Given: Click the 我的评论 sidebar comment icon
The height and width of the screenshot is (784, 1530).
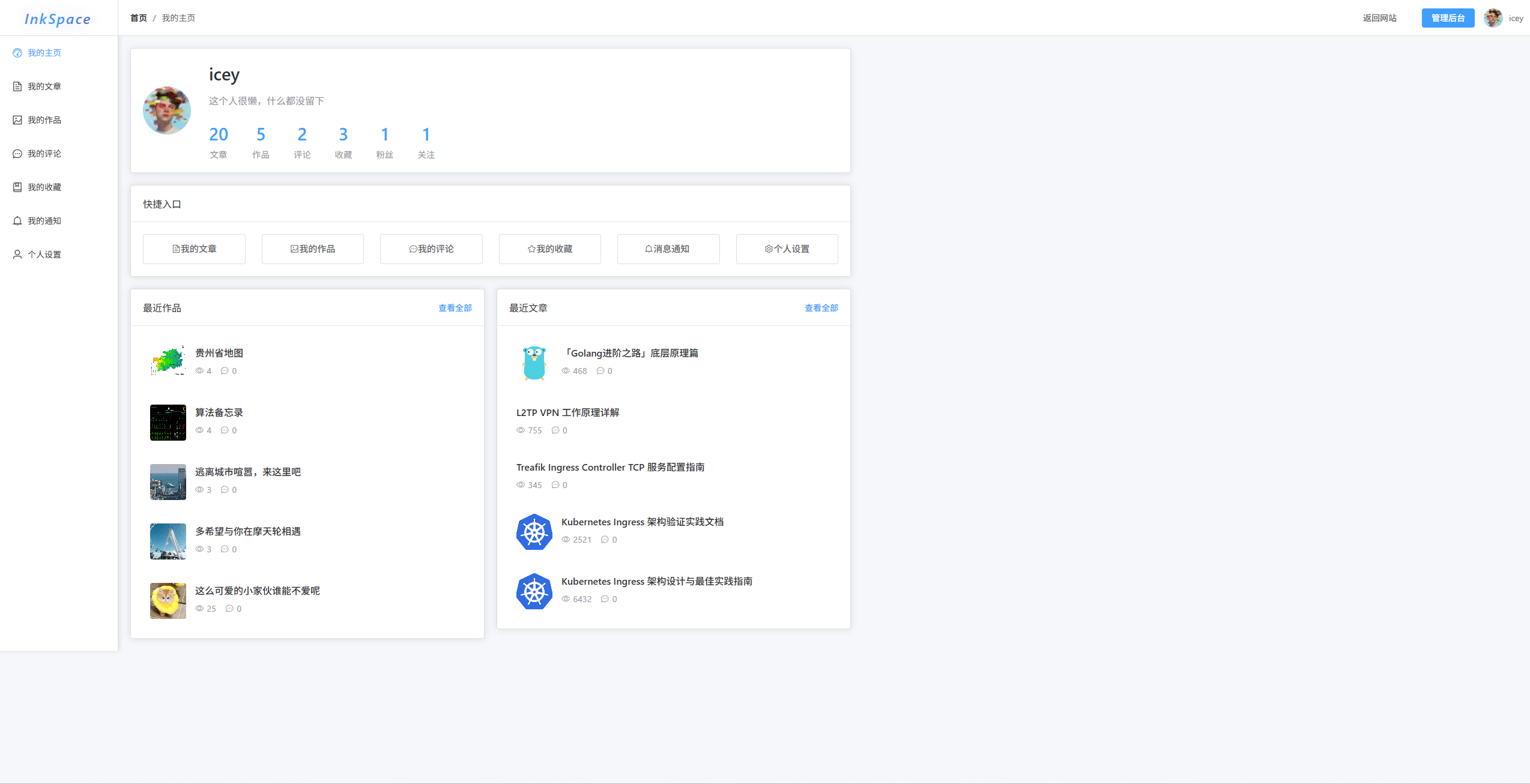Looking at the screenshot, I should click(17, 154).
